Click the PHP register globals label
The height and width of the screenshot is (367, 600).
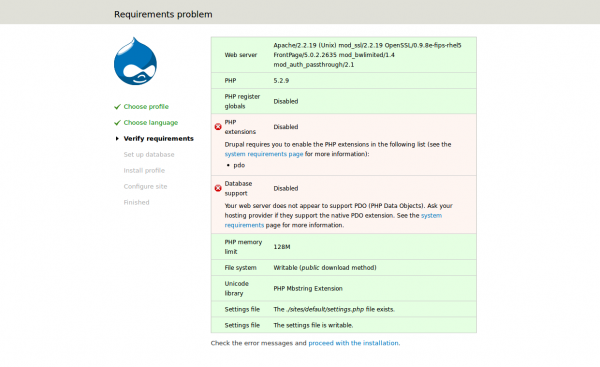coord(242,101)
